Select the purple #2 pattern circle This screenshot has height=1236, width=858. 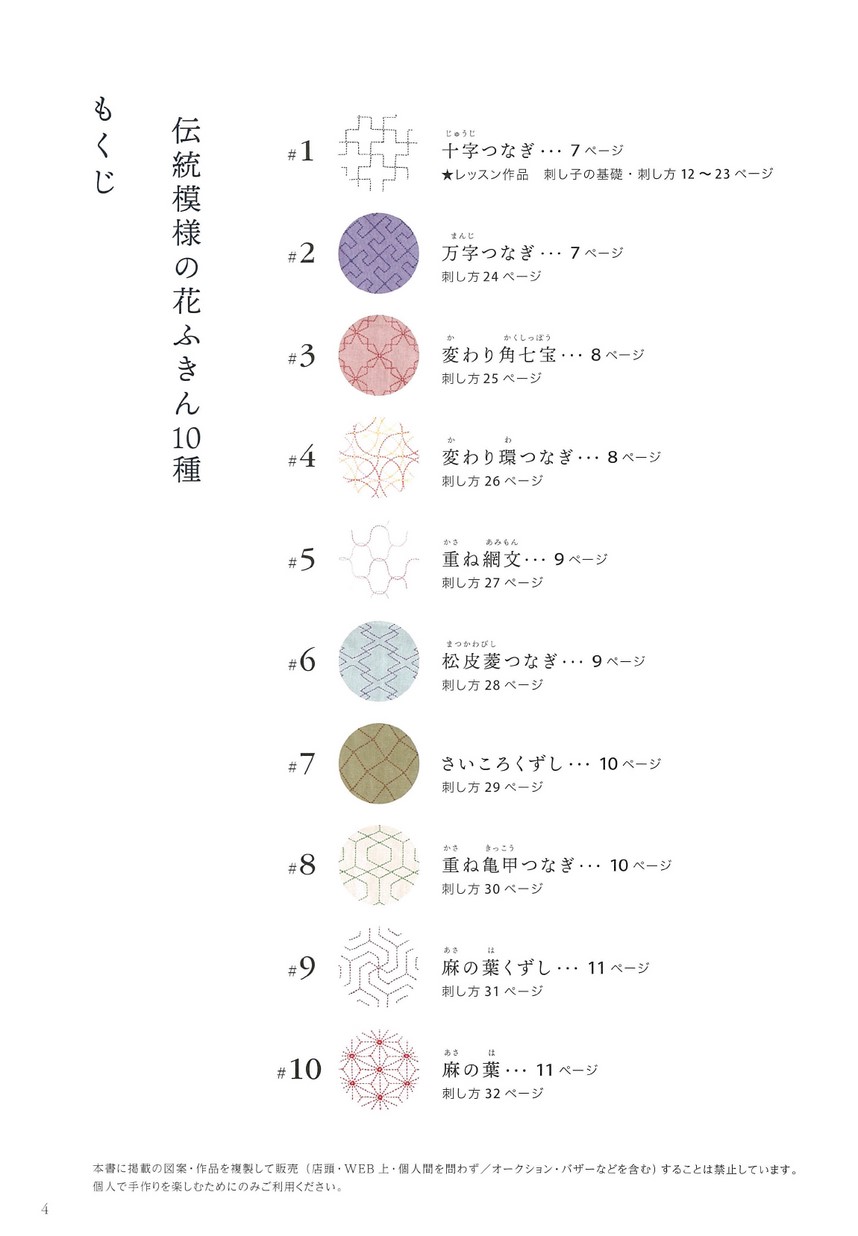[x=378, y=253]
